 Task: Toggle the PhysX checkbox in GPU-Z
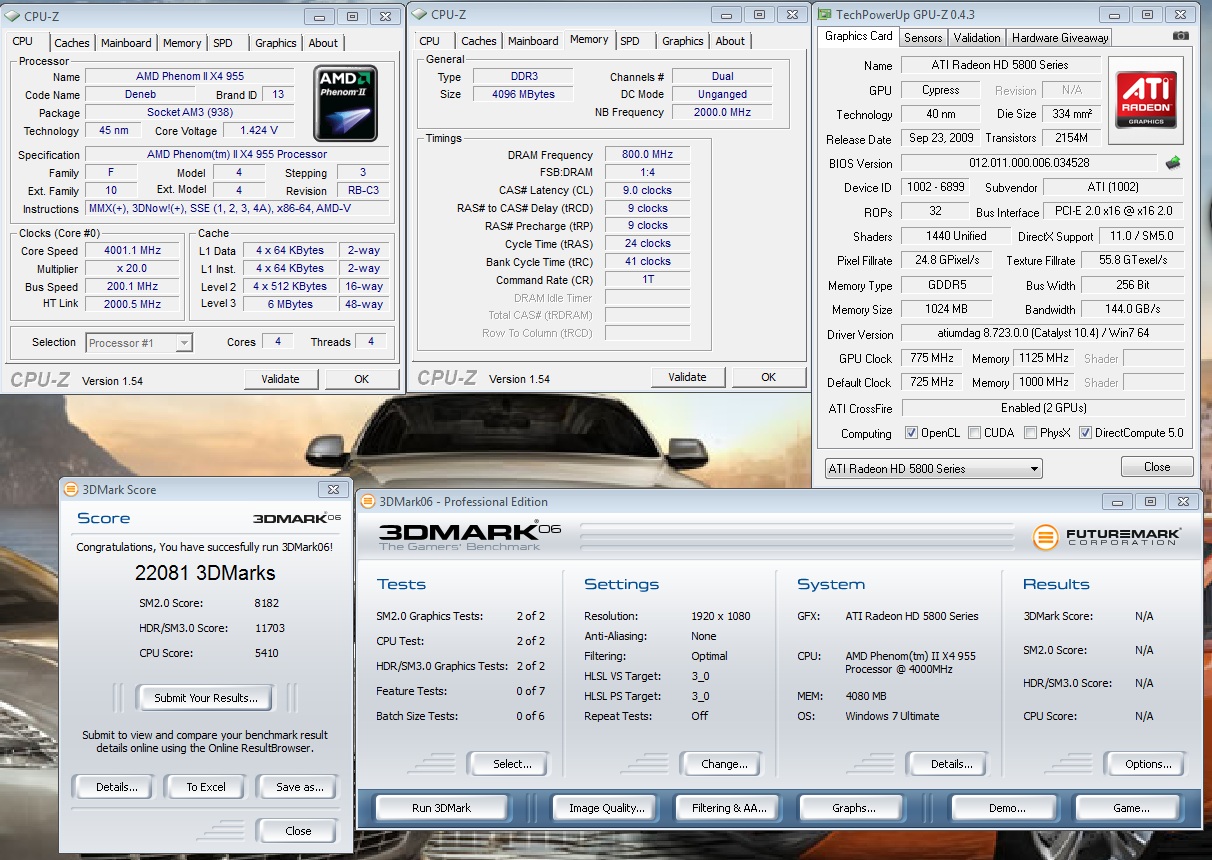(1031, 433)
